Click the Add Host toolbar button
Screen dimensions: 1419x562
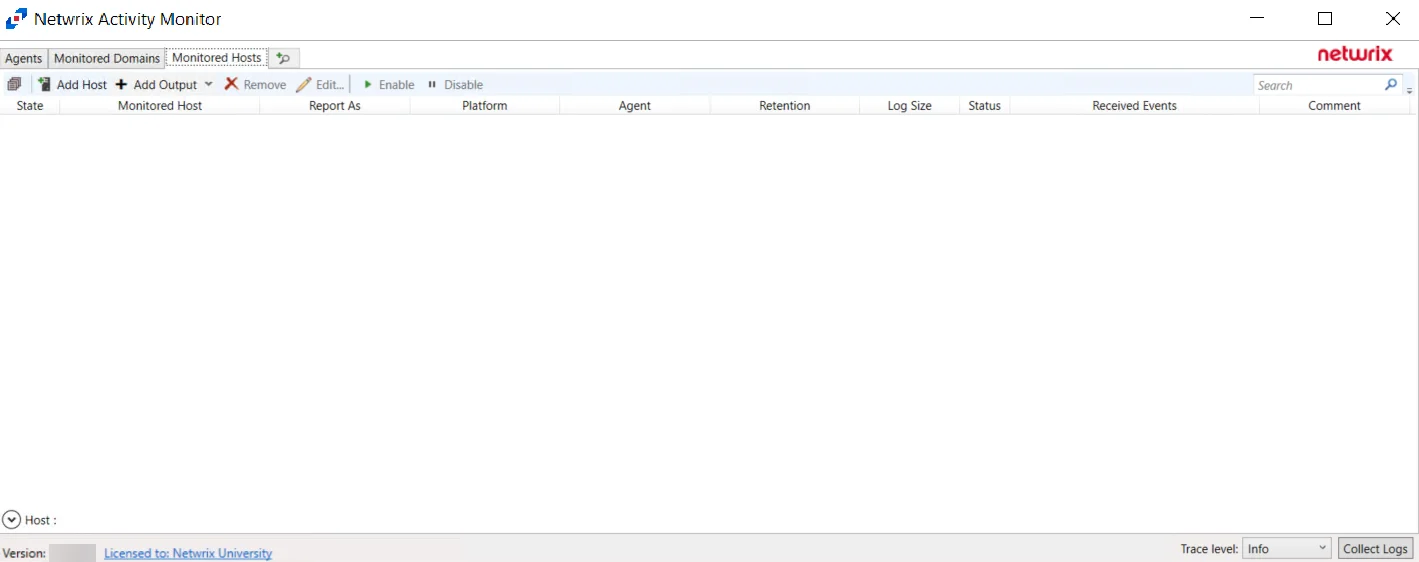(x=72, y=85)
